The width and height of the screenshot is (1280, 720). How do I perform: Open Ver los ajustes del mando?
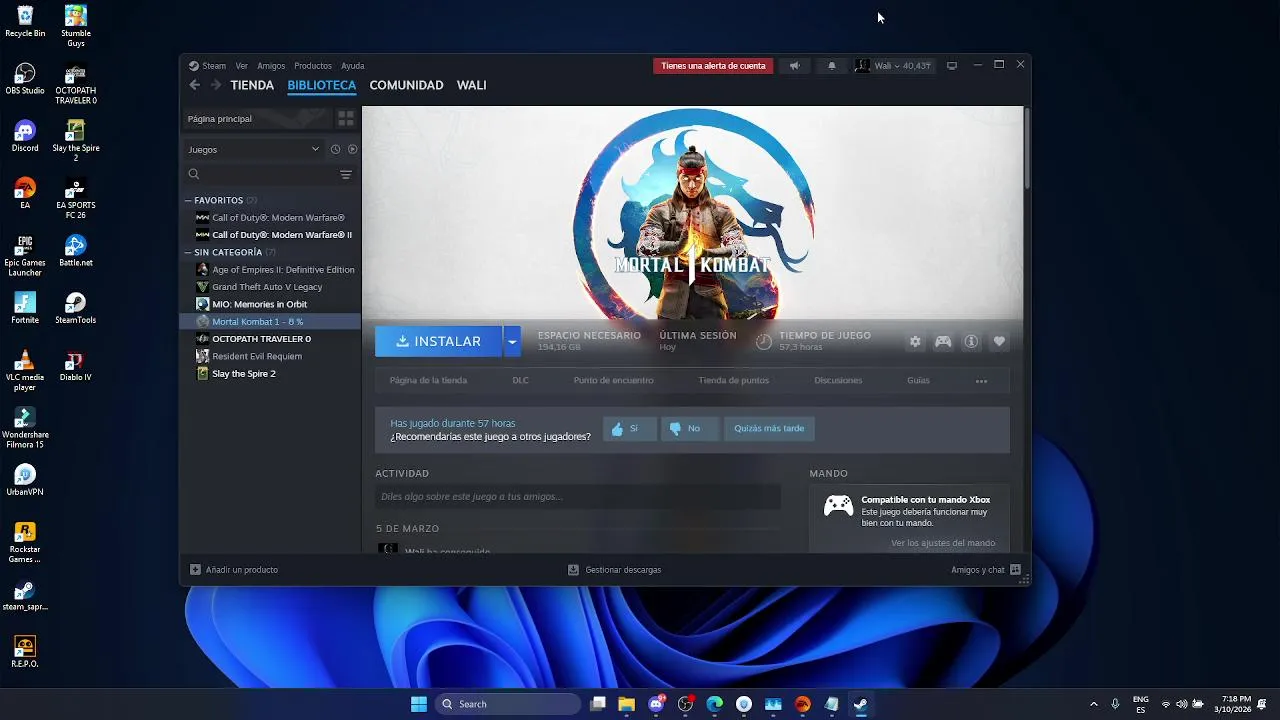click(943, 543)
